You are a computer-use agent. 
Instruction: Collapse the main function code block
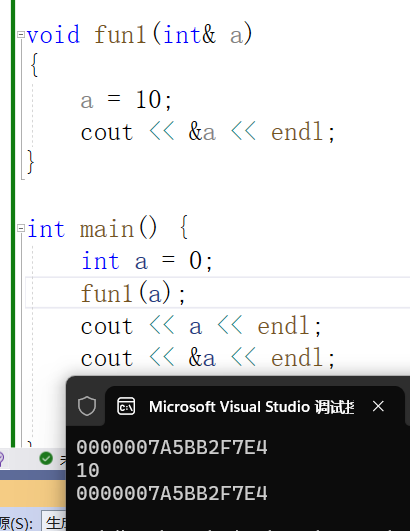[x=21, y=228]
